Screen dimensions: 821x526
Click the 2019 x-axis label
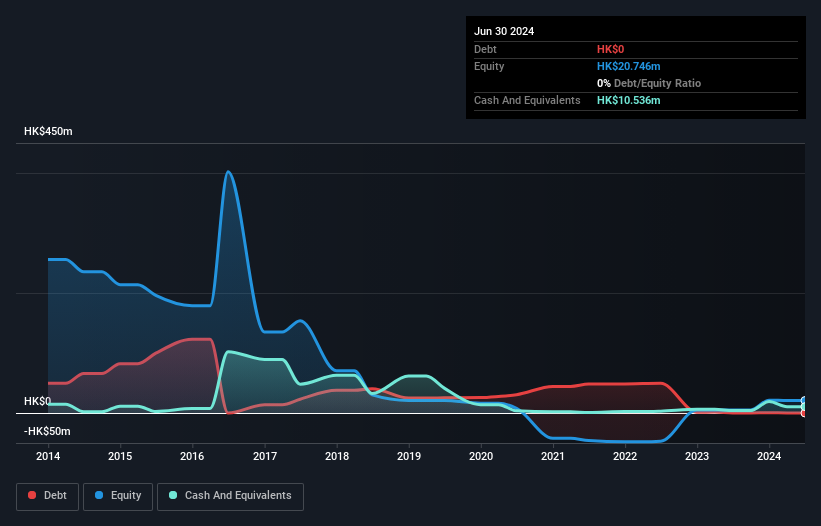409,456
